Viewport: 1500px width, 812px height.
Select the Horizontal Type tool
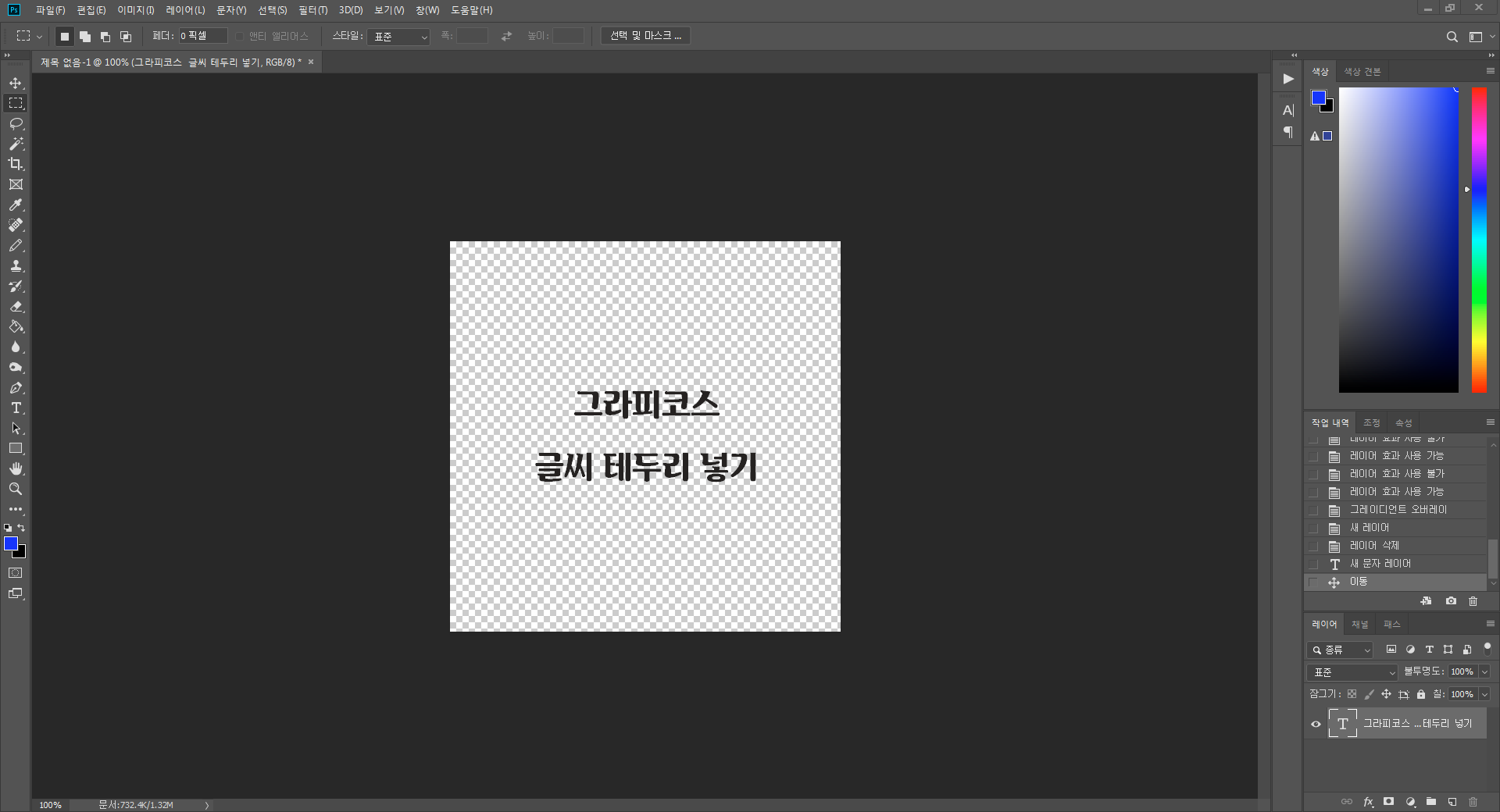point(16,408)
